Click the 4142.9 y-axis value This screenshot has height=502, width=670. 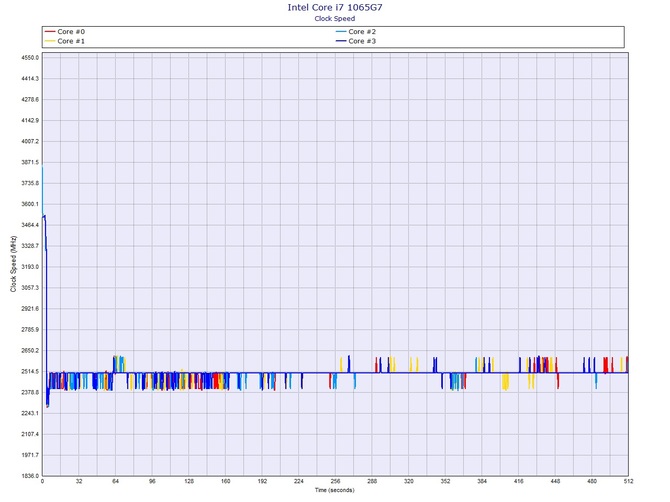[x=30, y=120]
